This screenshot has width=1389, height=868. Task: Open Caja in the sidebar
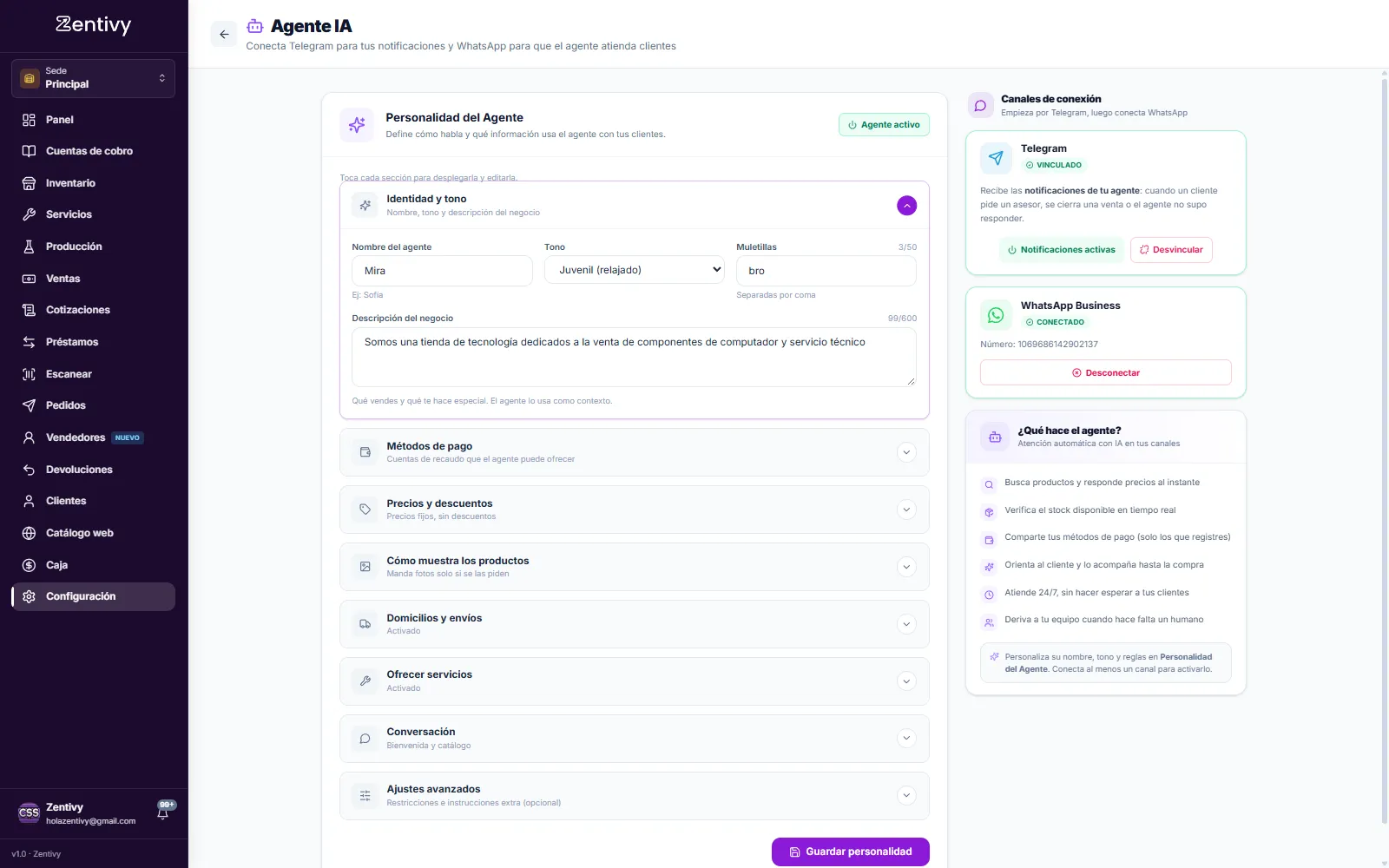(93, 565)
